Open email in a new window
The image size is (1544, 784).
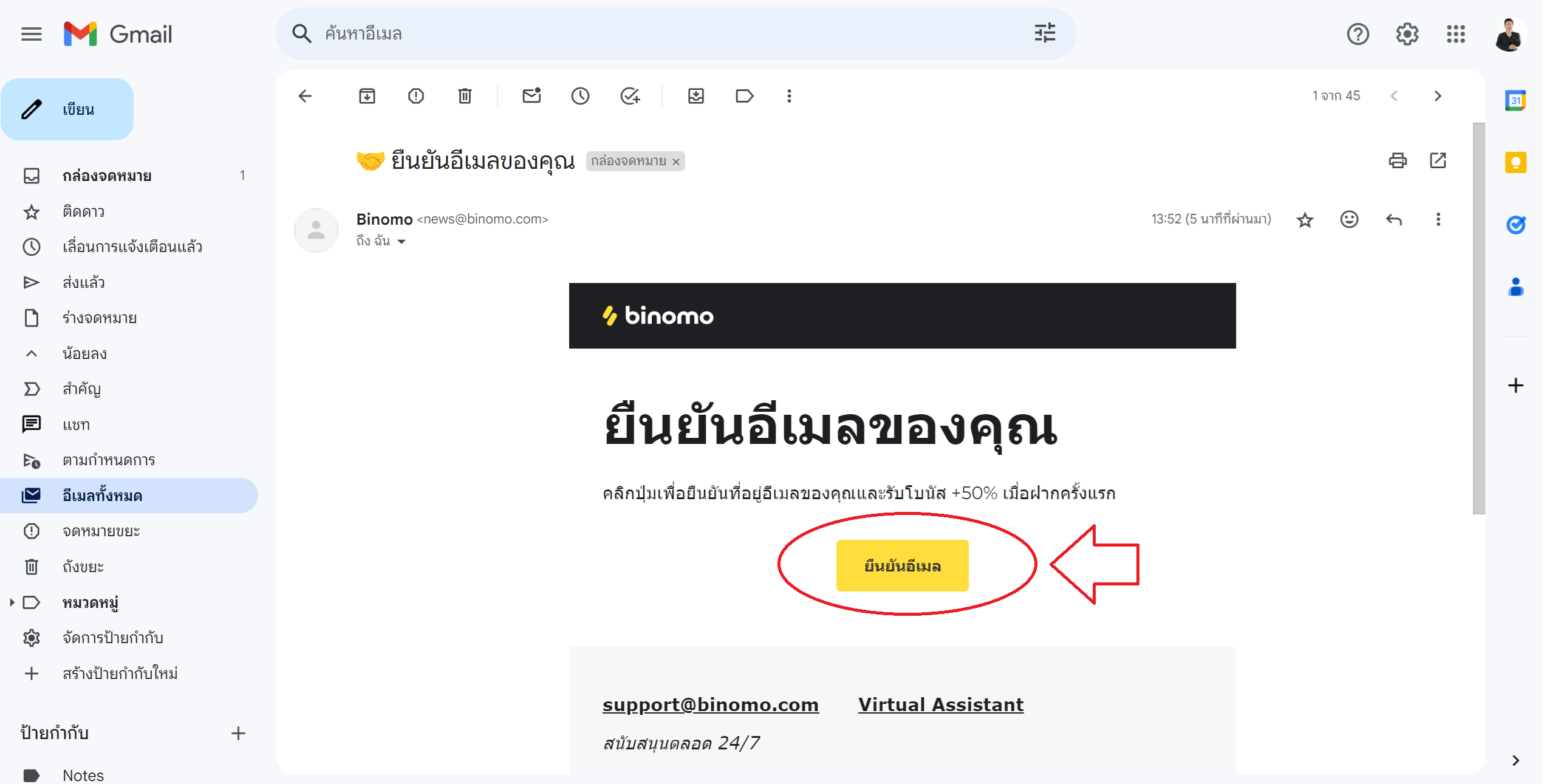pyautogui.click(x=1438, y=160)
